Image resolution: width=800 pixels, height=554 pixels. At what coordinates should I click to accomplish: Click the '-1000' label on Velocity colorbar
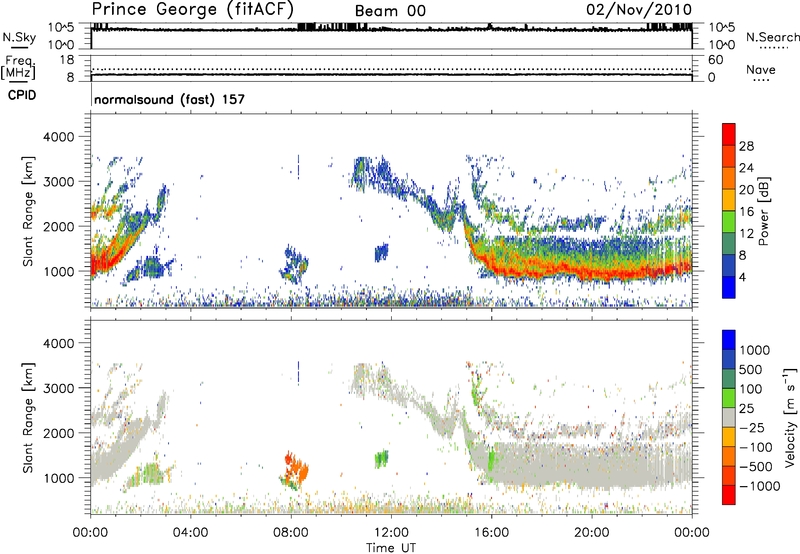coord(760,486)
